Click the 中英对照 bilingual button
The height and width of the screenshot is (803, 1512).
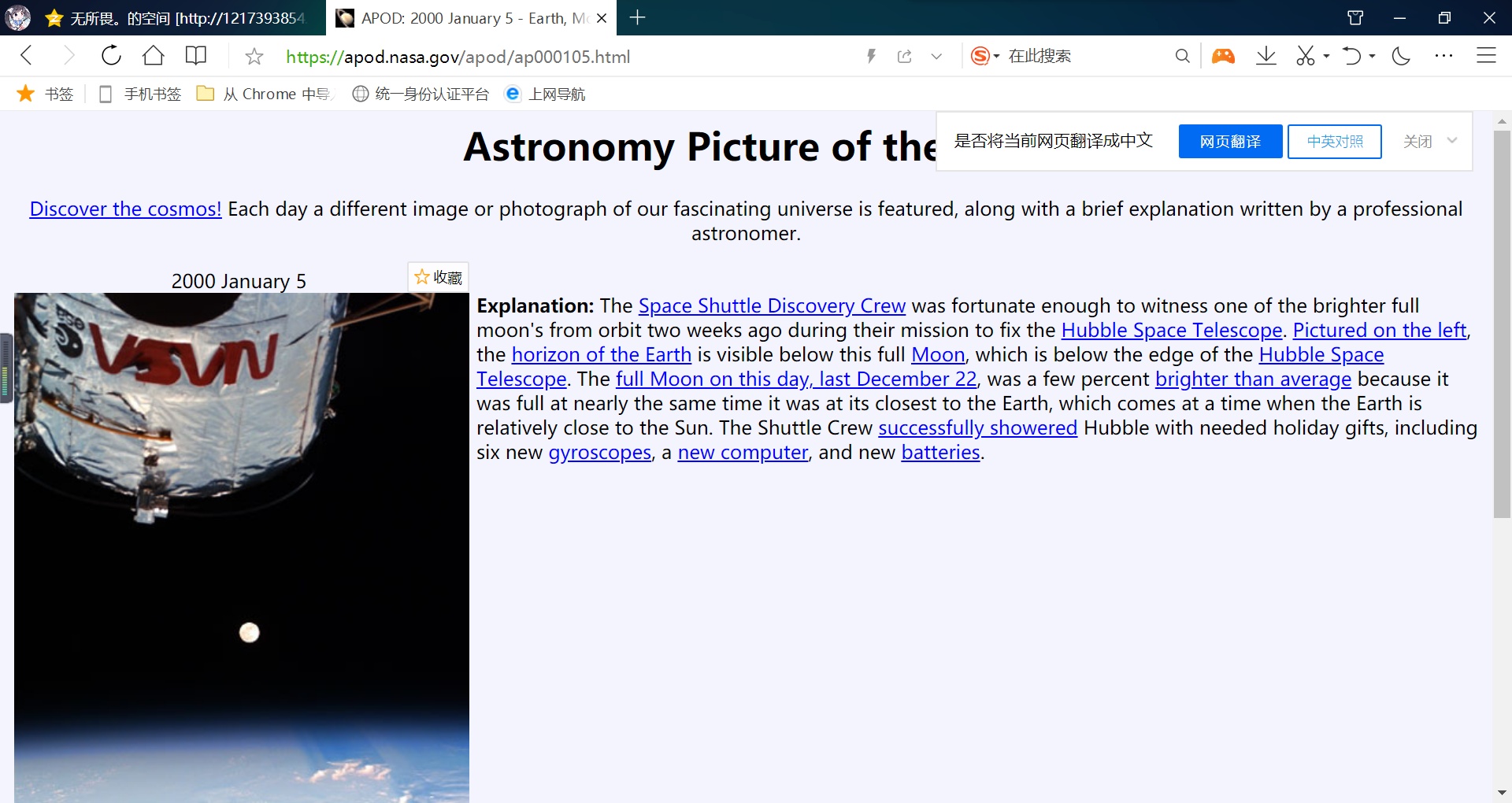[1335, 141]
